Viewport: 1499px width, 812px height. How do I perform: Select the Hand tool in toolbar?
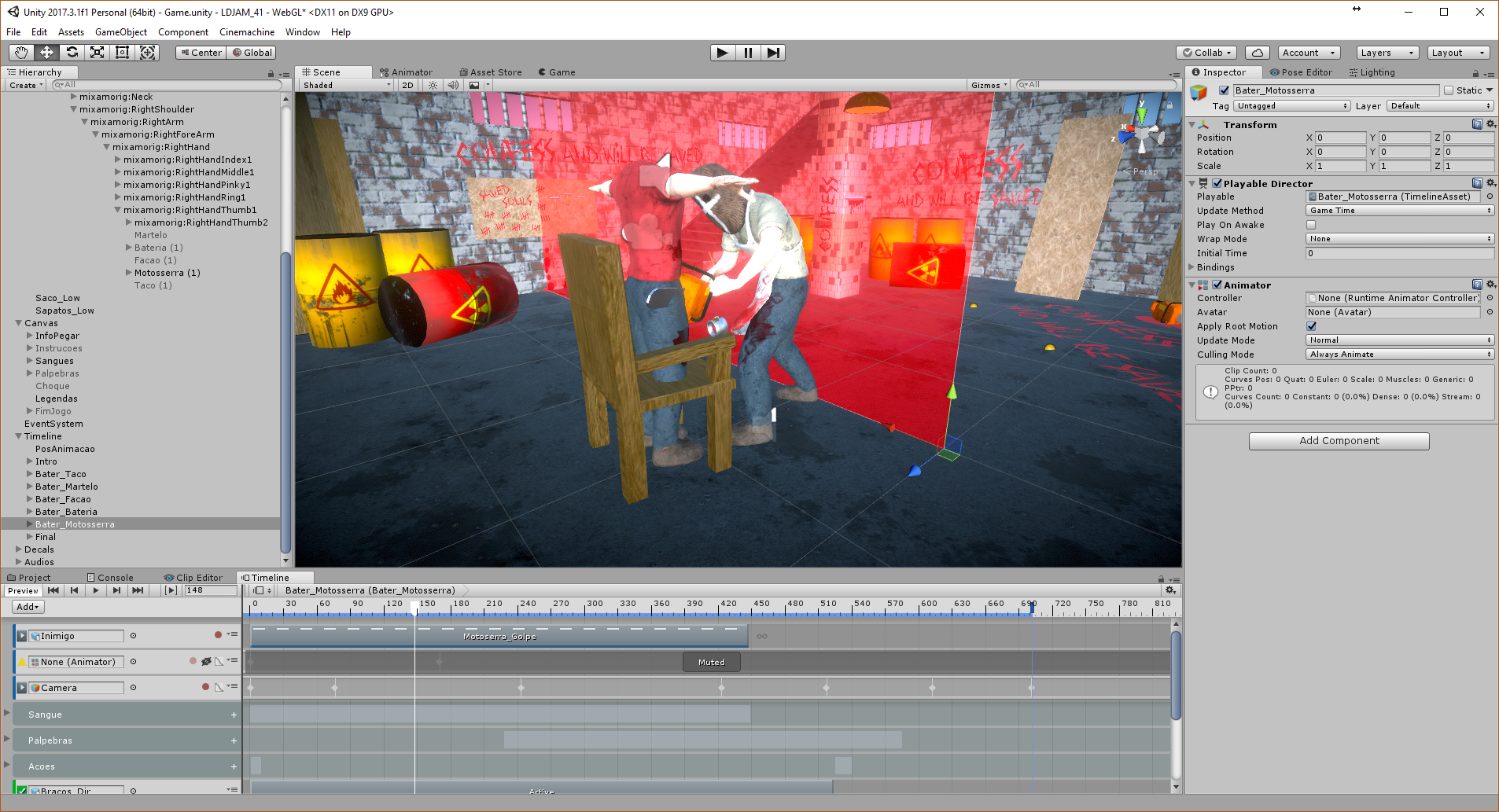(x=21, y=53)
